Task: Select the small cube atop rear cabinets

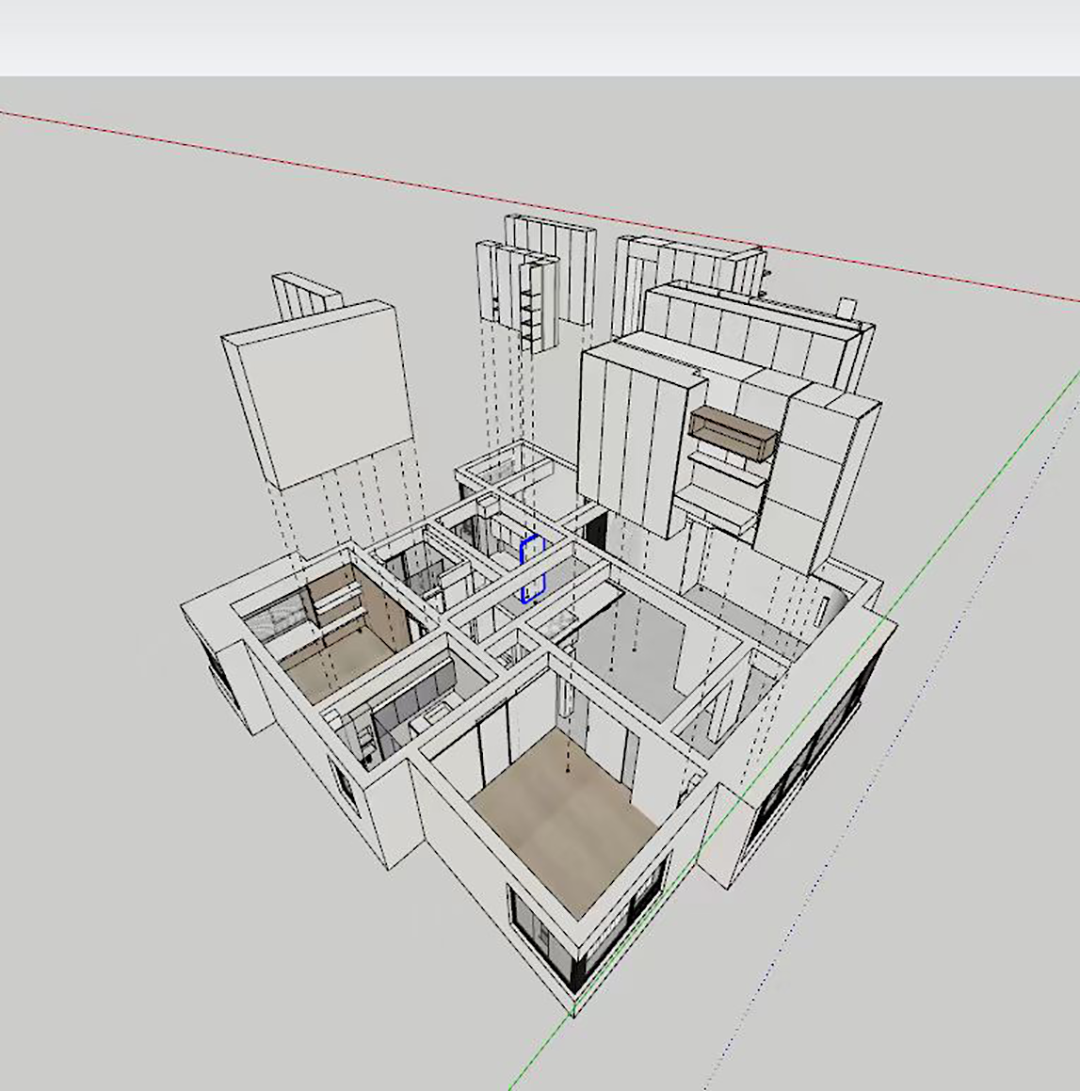Action: pyautogui.click(x=848, y=307)
